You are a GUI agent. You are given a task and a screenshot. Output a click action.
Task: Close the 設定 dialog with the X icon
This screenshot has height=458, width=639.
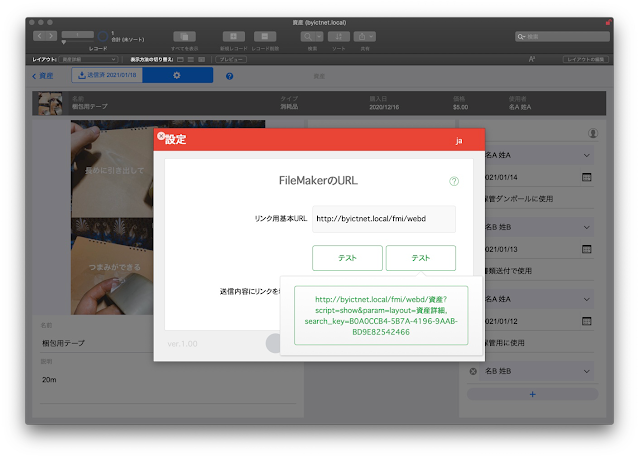161,136
